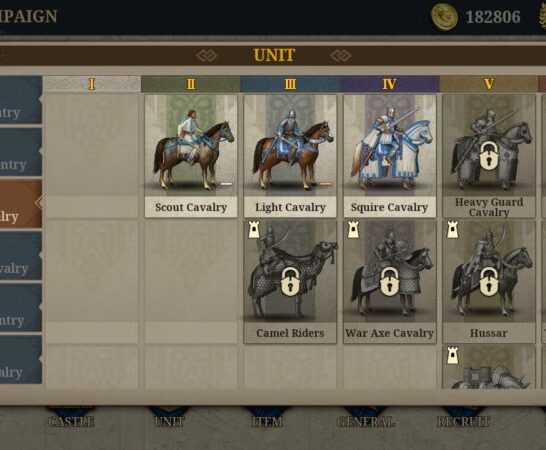Viewport: 546px width, 450px height.
Task: Click the padlock on Heavy Guard Cavalry
Action: point(489,156)
